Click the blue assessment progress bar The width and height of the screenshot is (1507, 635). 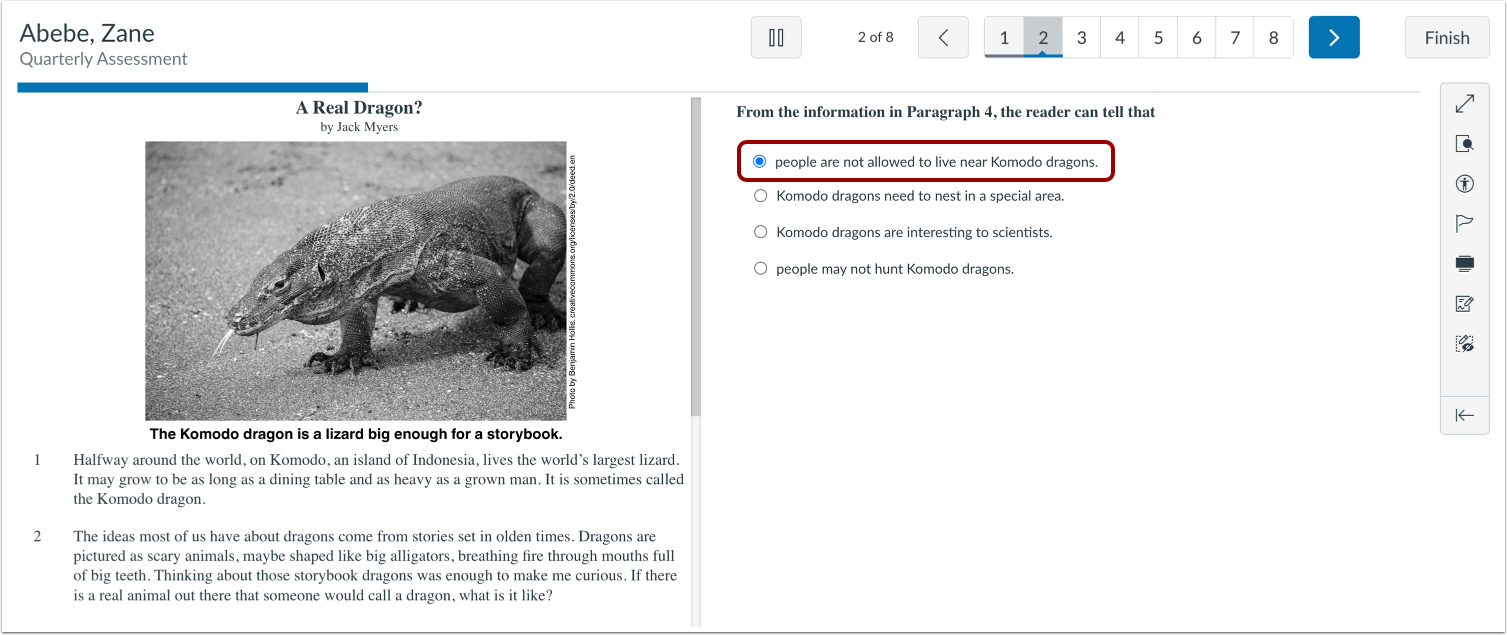tap(192, 88)
